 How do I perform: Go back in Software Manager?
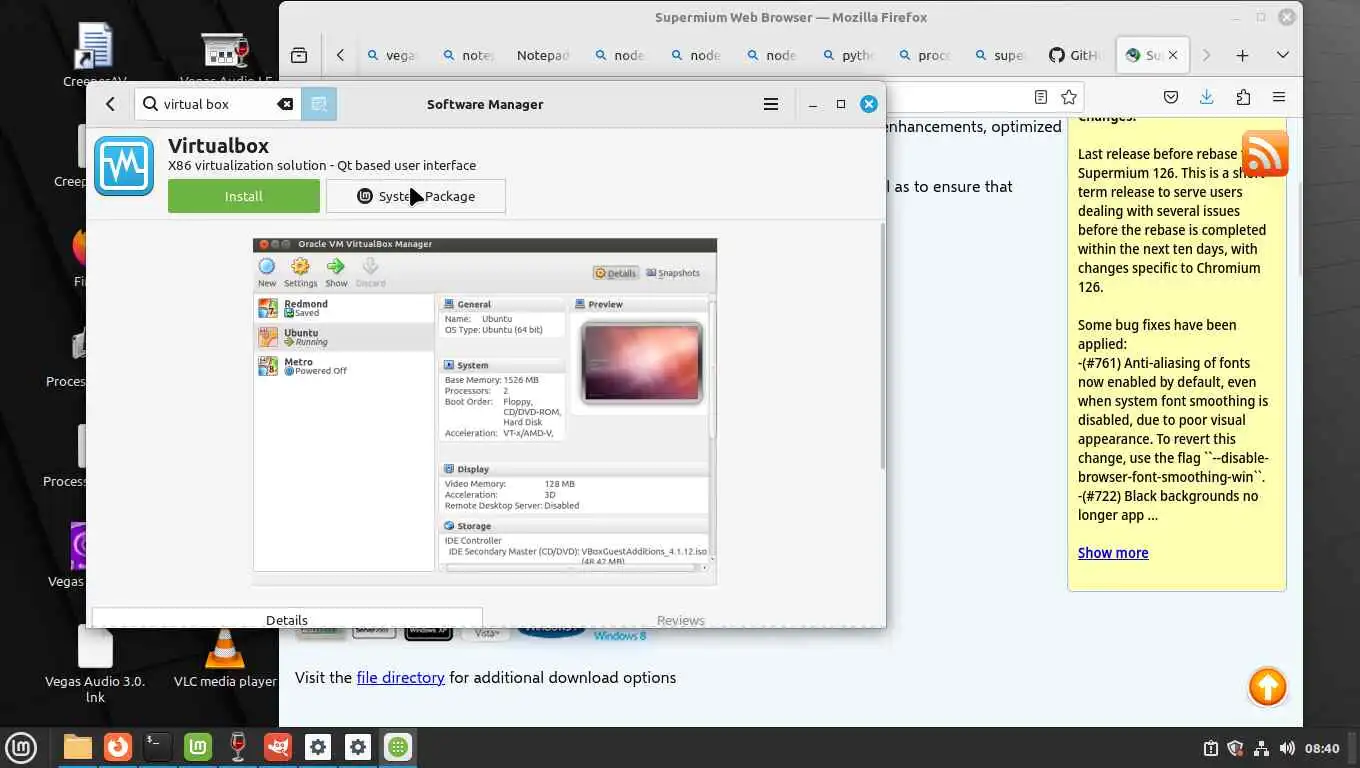[110, 104]
